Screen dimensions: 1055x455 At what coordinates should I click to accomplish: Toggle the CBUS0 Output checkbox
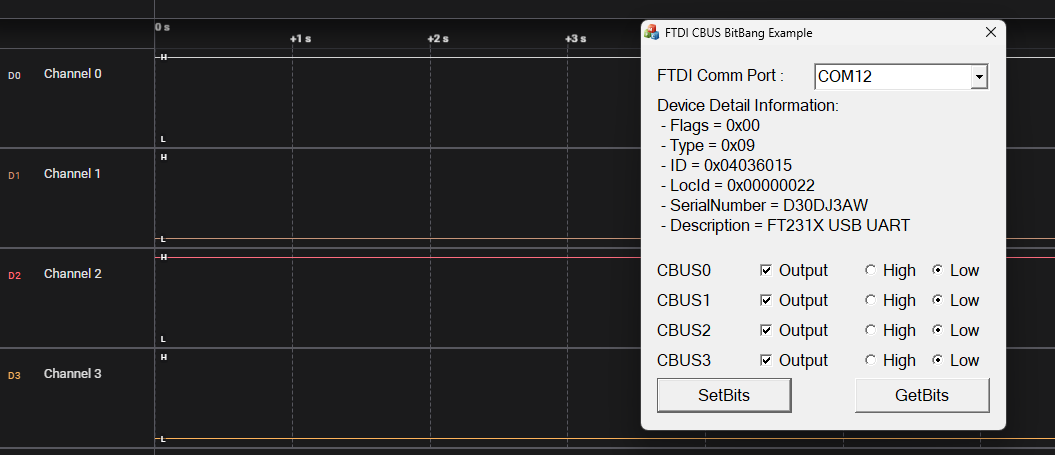click(766, 270)
